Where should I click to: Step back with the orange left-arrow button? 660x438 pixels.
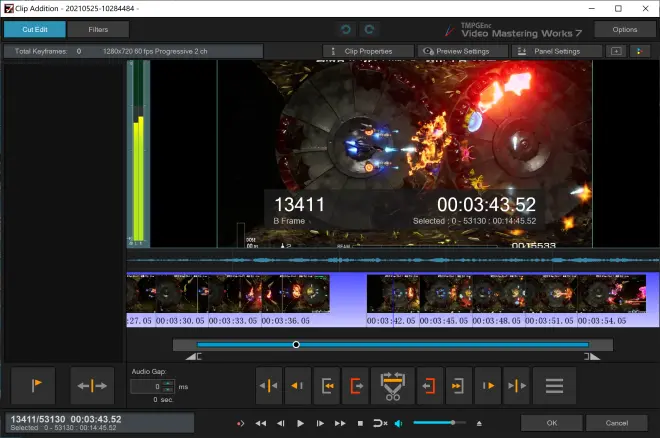click(x=298, y=385)
